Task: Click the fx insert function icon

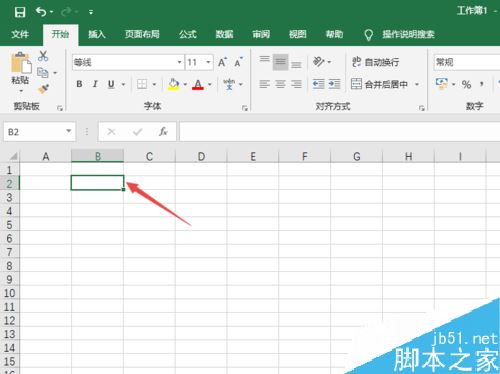Action: click(x=163, y=132)
